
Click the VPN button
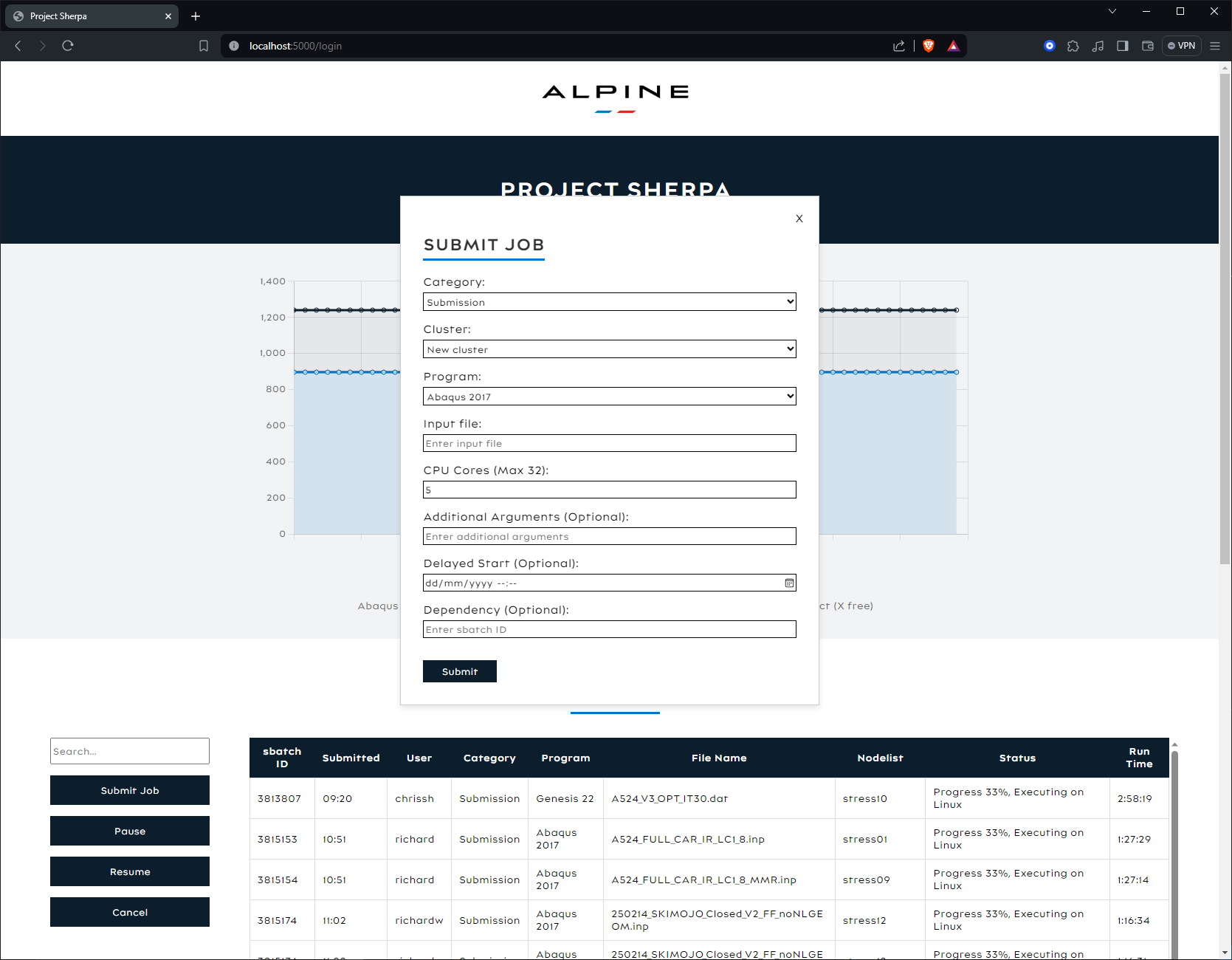pyautogui.click(x=1182, y=46)
